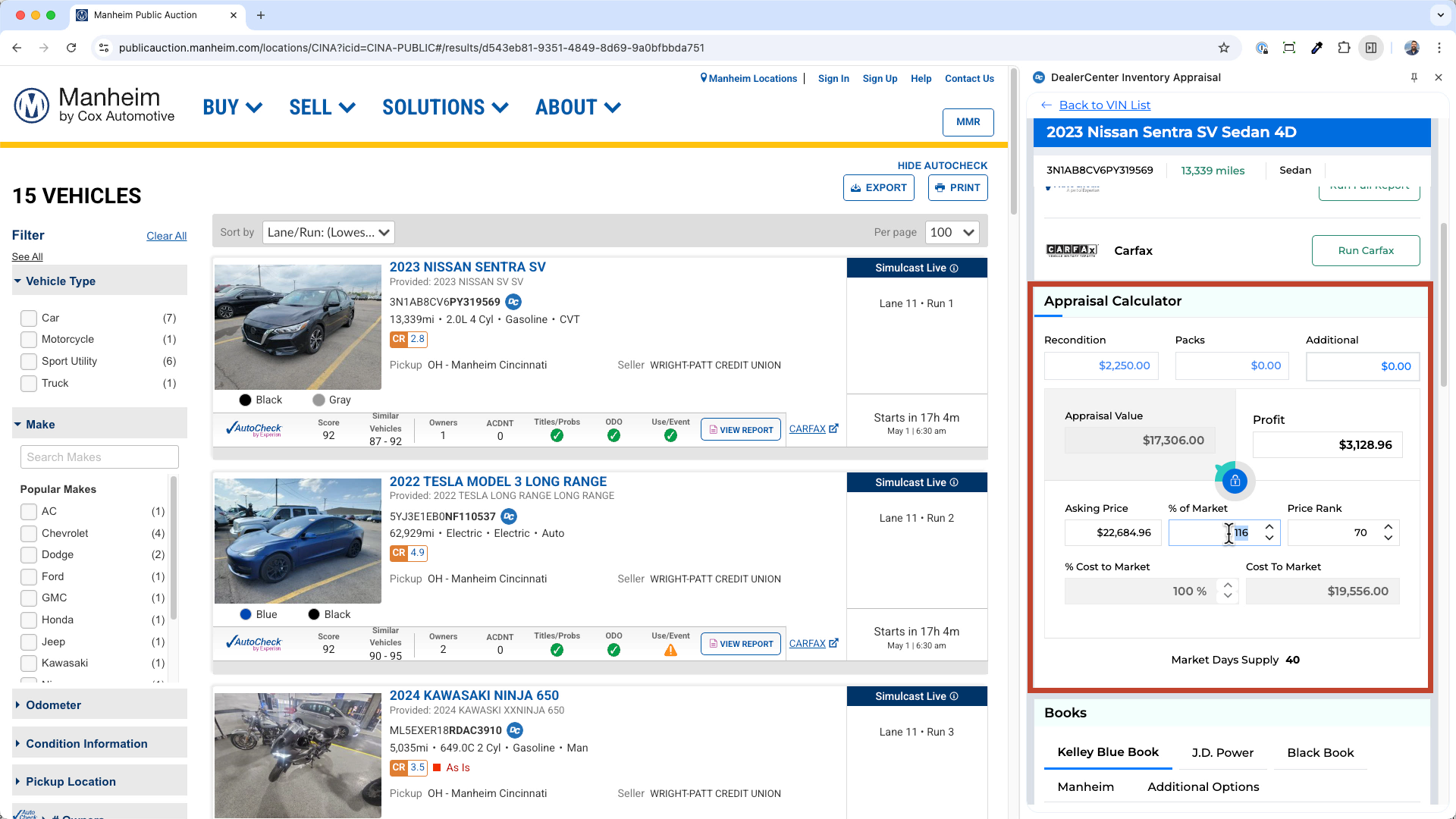The width and height of the screenshot is (1456, 819).
Task: Open VIEW REPORT for the Nissan Sentra
Action: click(x=741, y=430)
